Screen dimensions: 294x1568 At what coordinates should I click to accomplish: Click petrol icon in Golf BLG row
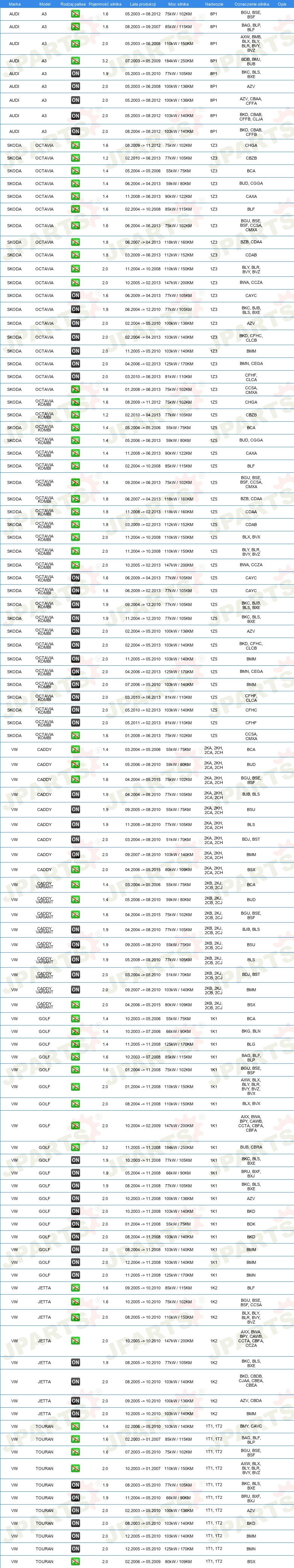click(75, 1044)
